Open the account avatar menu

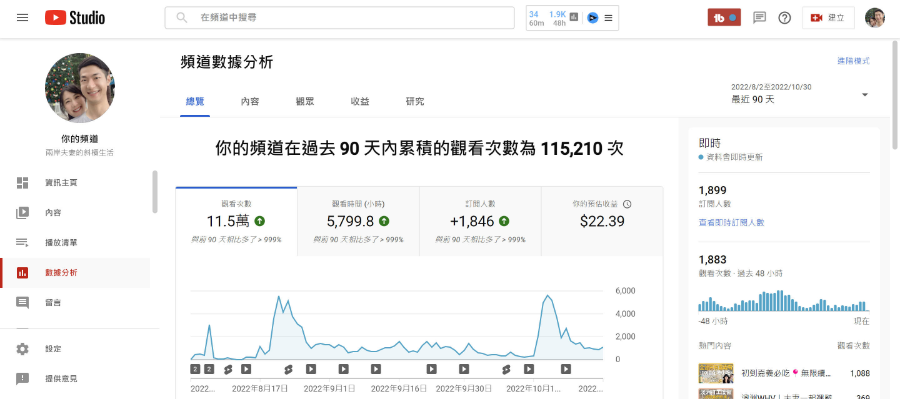click(x=875, y=18)
